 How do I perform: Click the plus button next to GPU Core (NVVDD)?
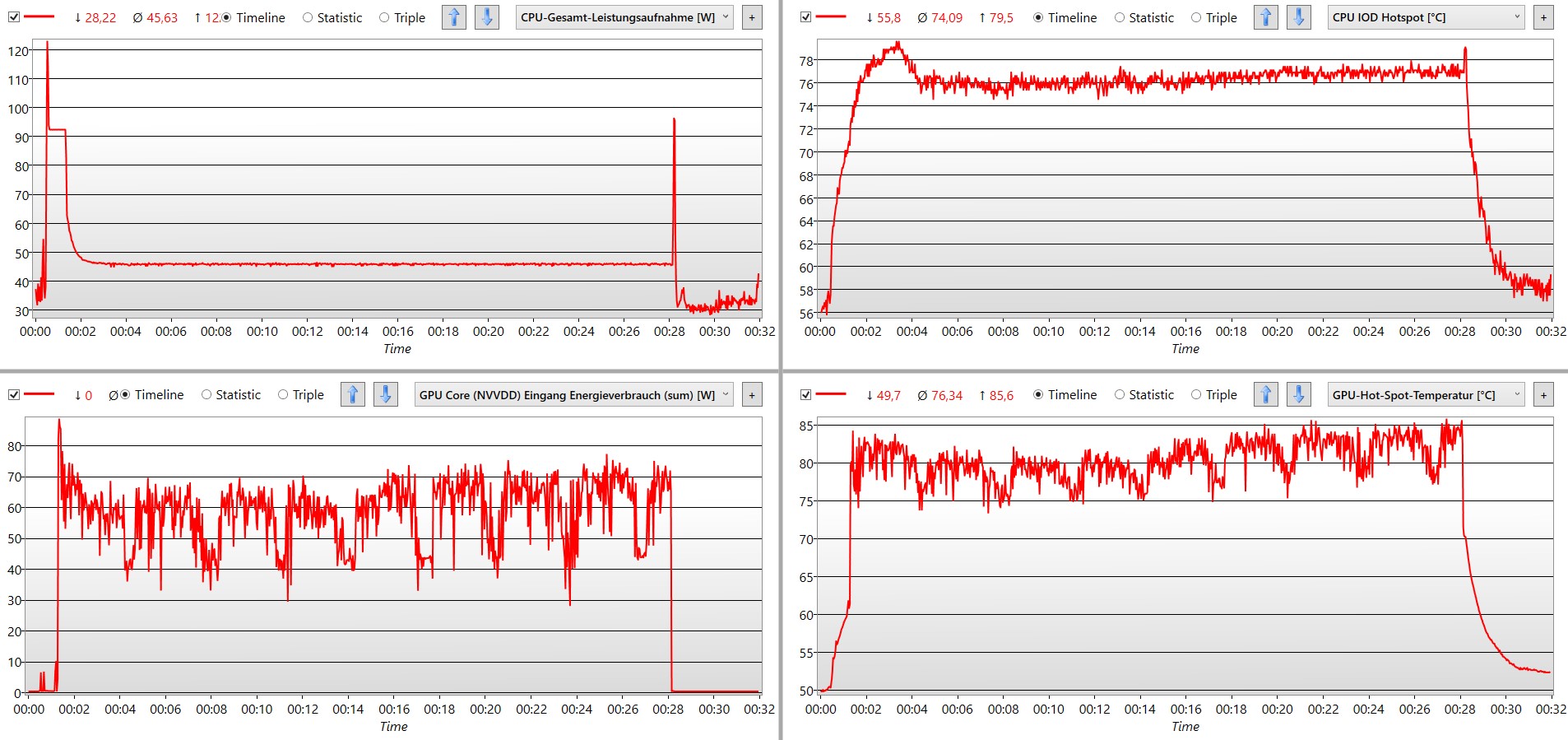pyautogui.click(x=752, y=395)
